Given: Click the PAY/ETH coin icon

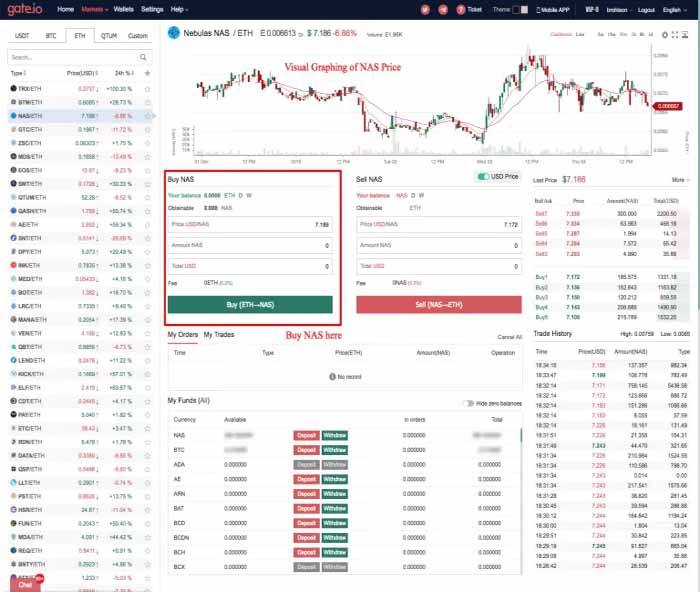Looking at the screenshot, I should pyautogui.click(x=13, y=415).
